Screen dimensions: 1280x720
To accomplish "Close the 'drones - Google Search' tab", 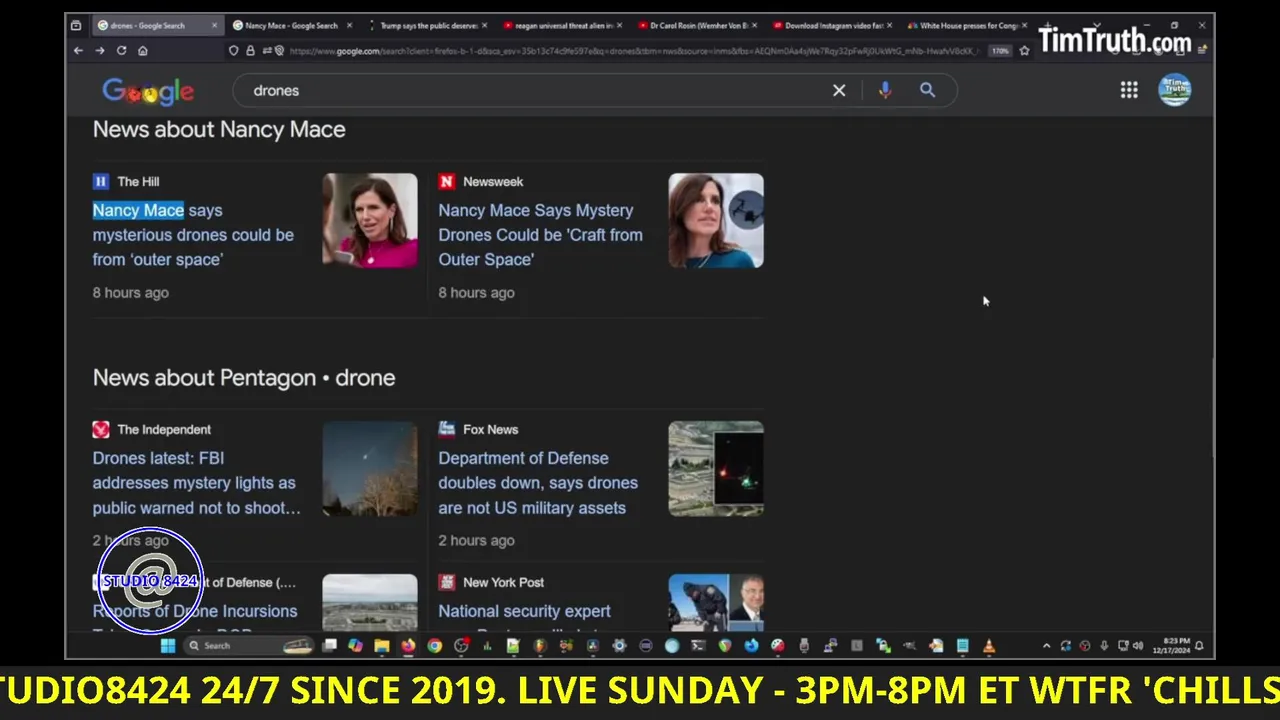I will click(214, 25).
